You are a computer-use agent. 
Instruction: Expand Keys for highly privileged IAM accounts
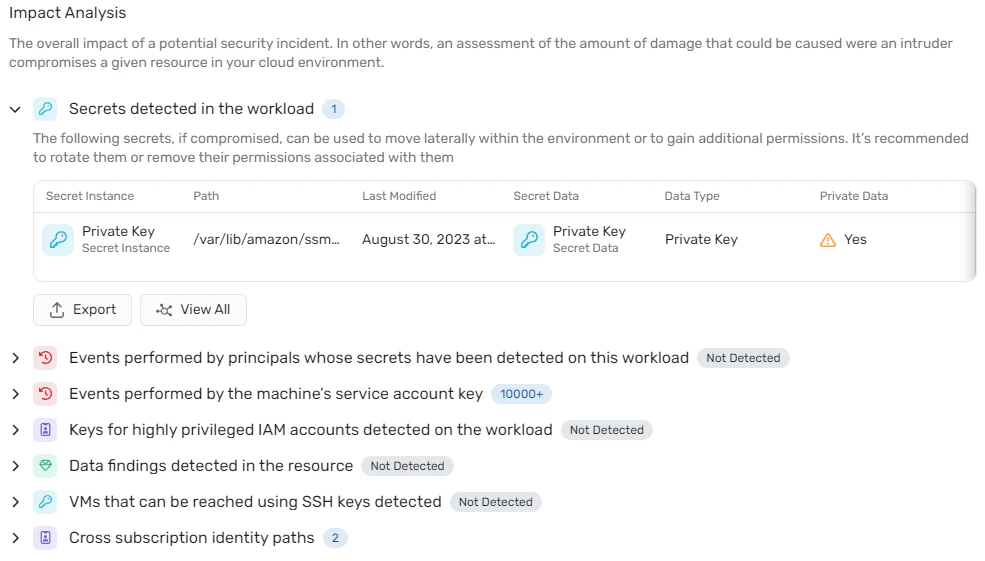(16, 430)
